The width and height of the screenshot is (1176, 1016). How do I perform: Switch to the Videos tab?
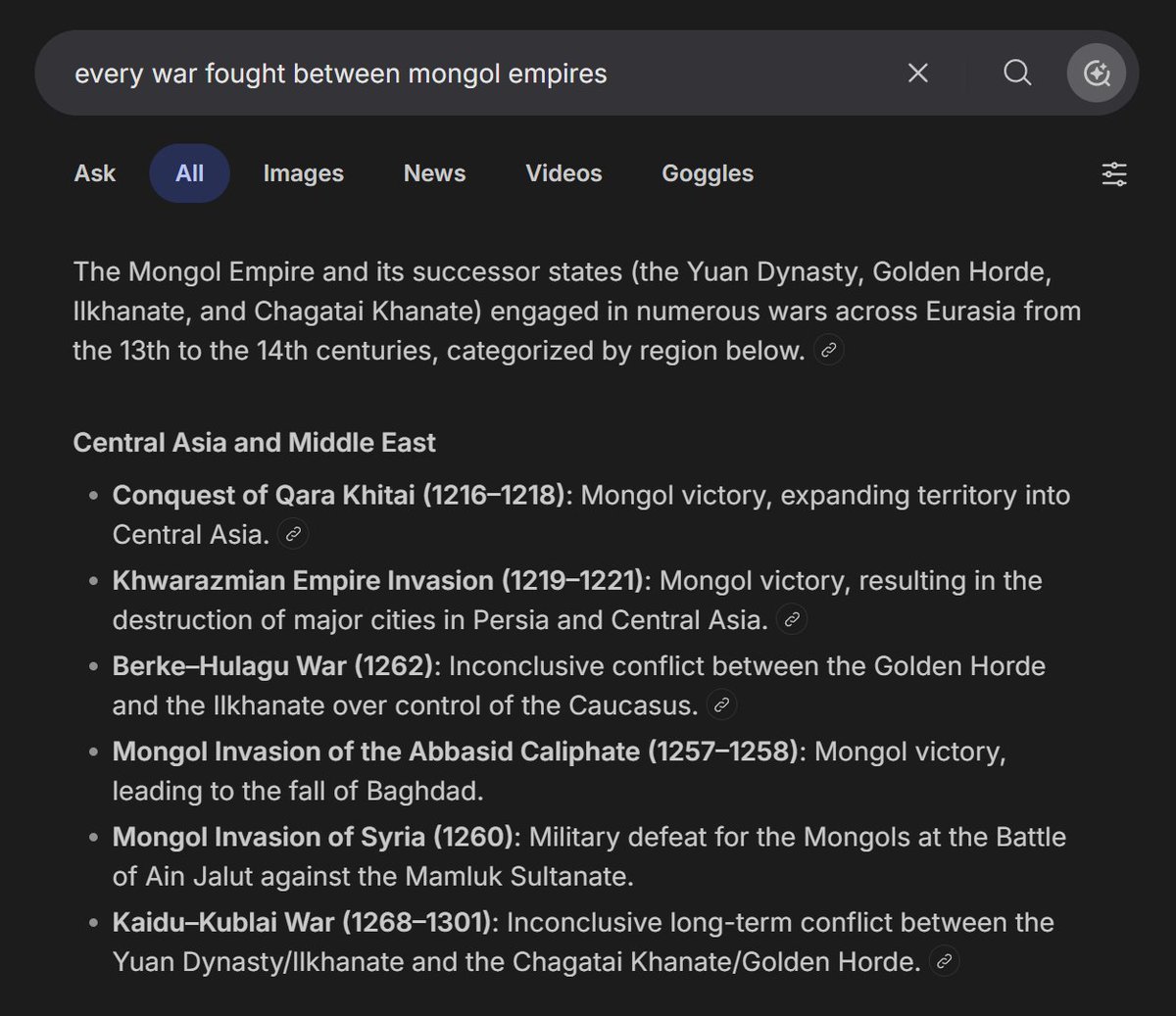(563, 173)
